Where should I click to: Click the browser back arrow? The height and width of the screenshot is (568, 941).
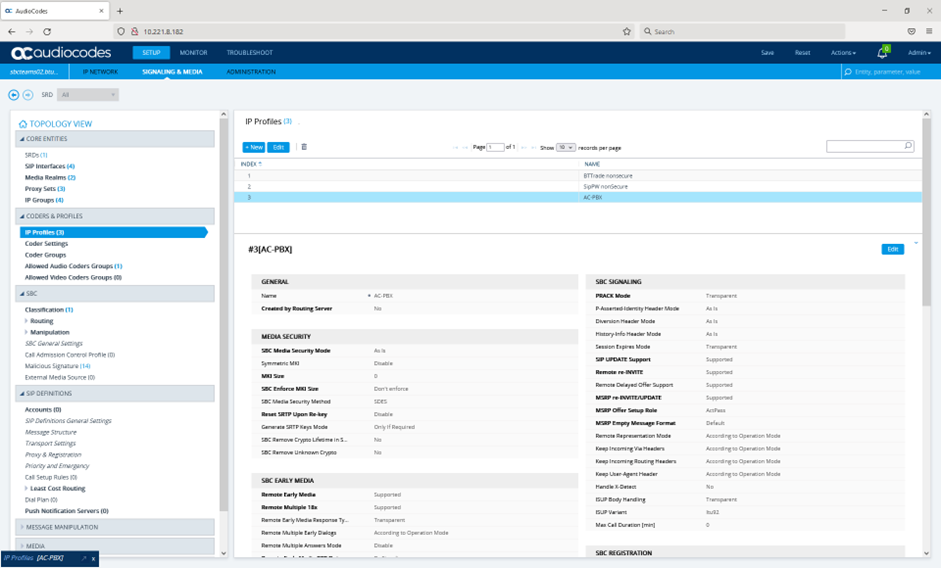pos(11,31)
